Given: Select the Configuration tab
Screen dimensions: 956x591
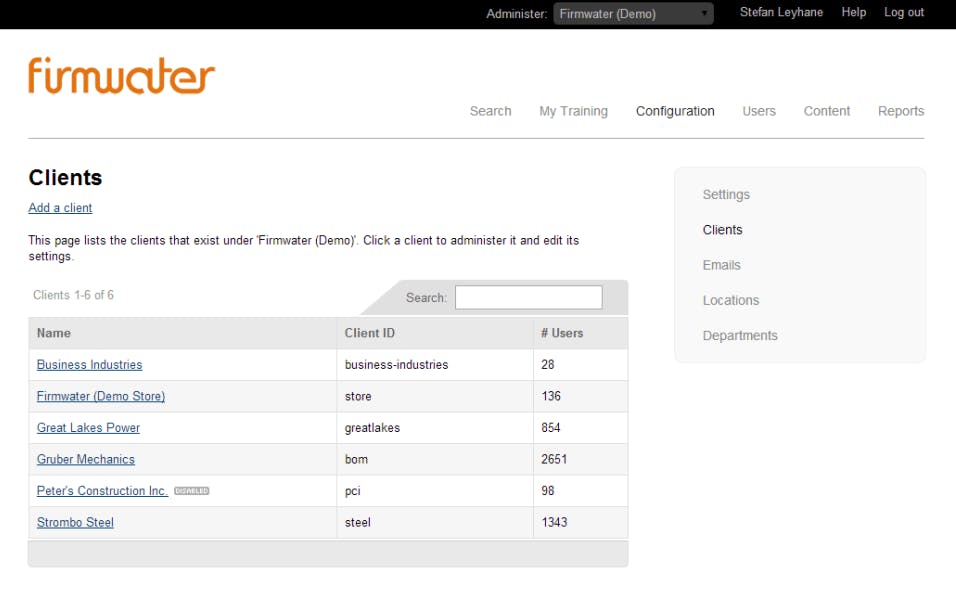Looking at the screenshot, I should point(675,111).
